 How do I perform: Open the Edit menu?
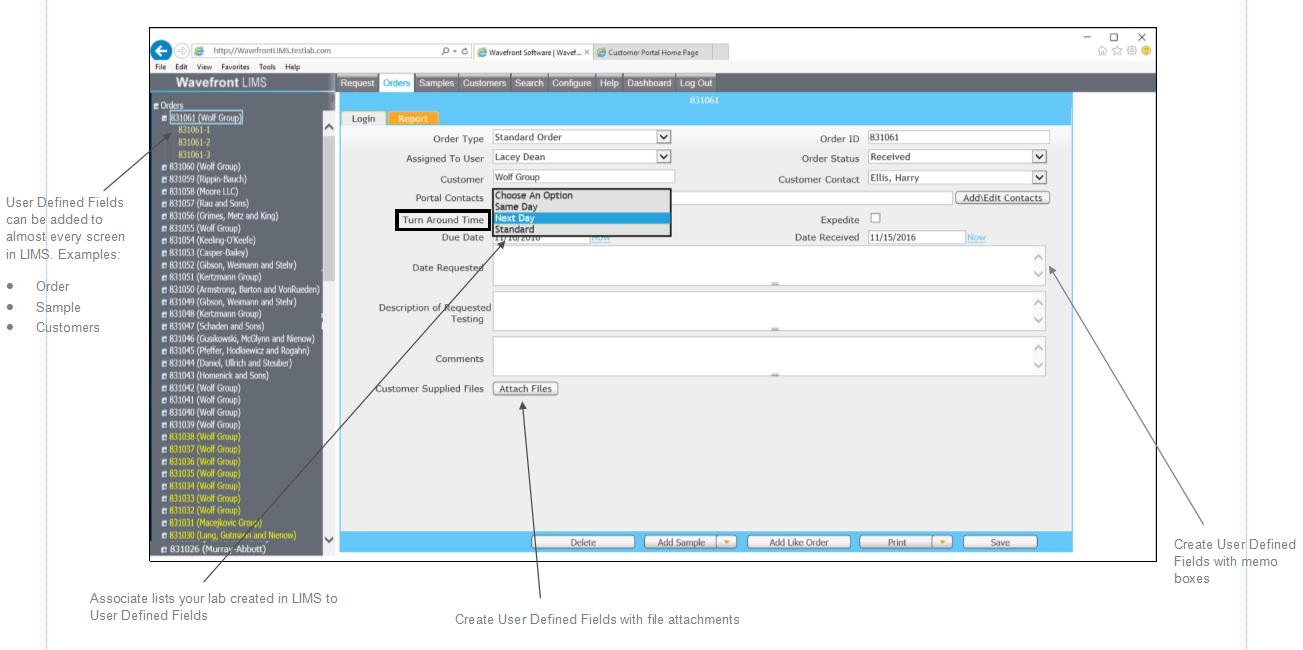tap(181, 67)
